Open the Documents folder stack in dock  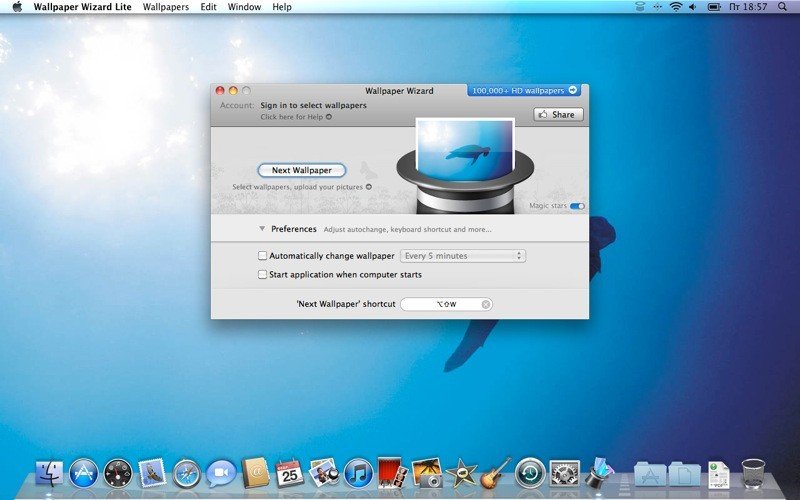coord(685,474)
